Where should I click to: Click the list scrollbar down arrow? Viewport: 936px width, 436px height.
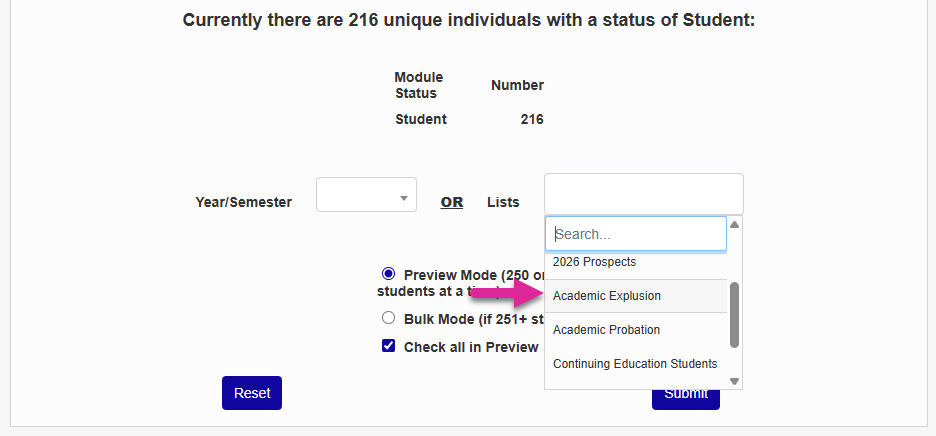point(735,381)
